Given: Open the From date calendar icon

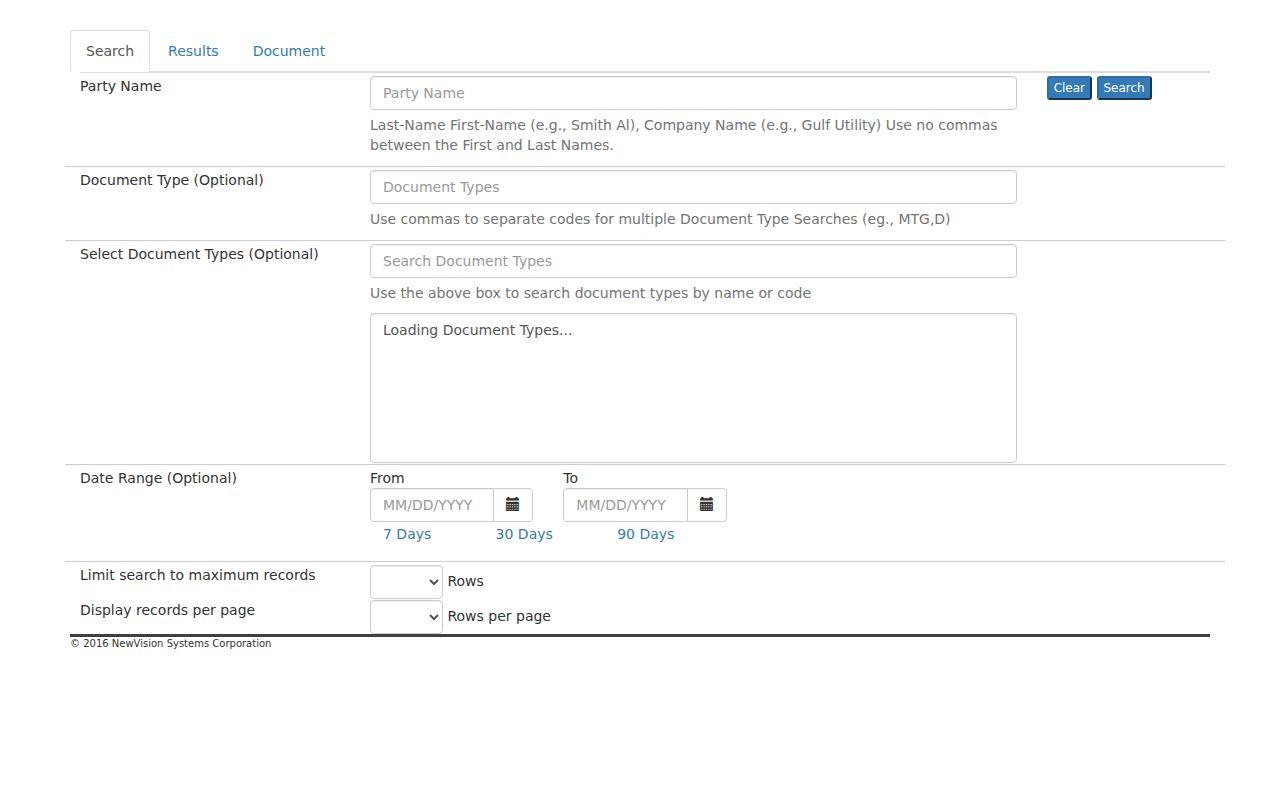Looking at the screenshot, I should (x=513, y=505).
